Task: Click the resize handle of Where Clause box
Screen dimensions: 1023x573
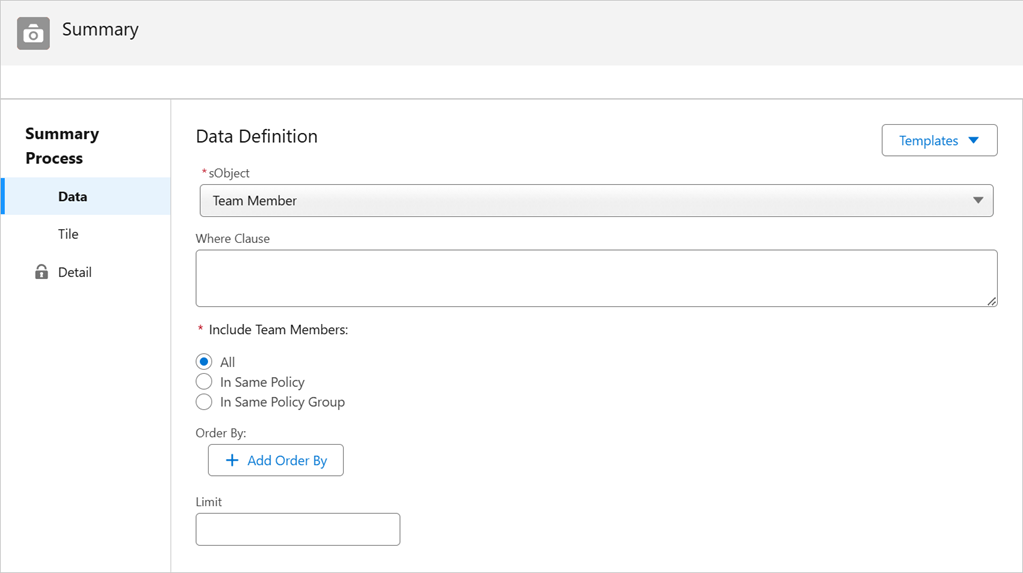Action: coord(991,300)
